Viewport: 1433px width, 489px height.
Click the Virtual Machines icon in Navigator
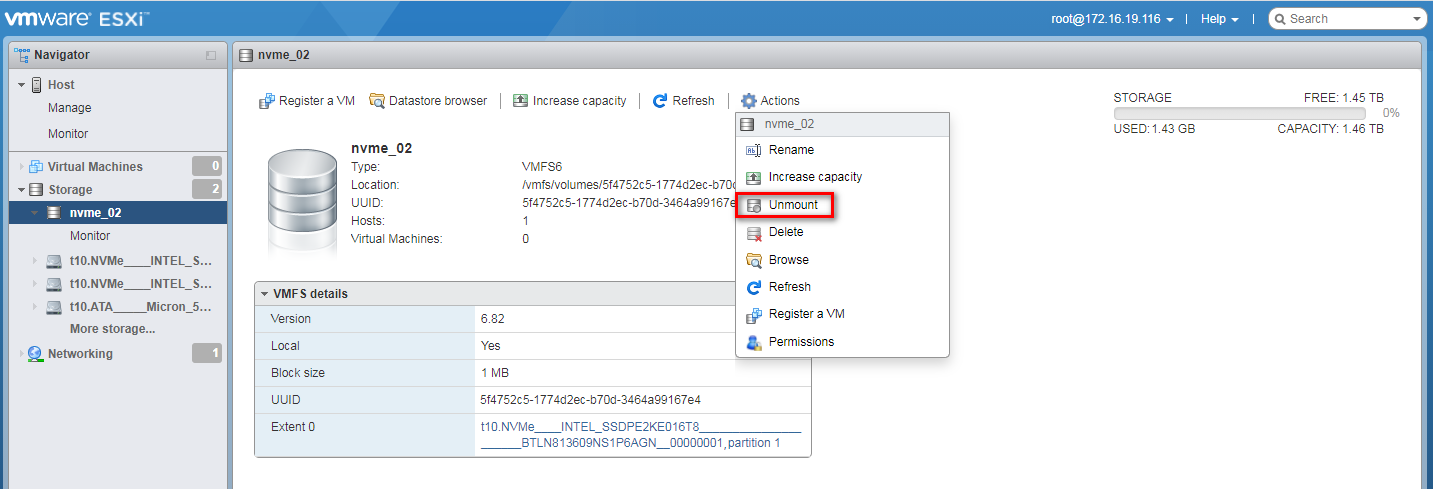(x=36, y=167)
